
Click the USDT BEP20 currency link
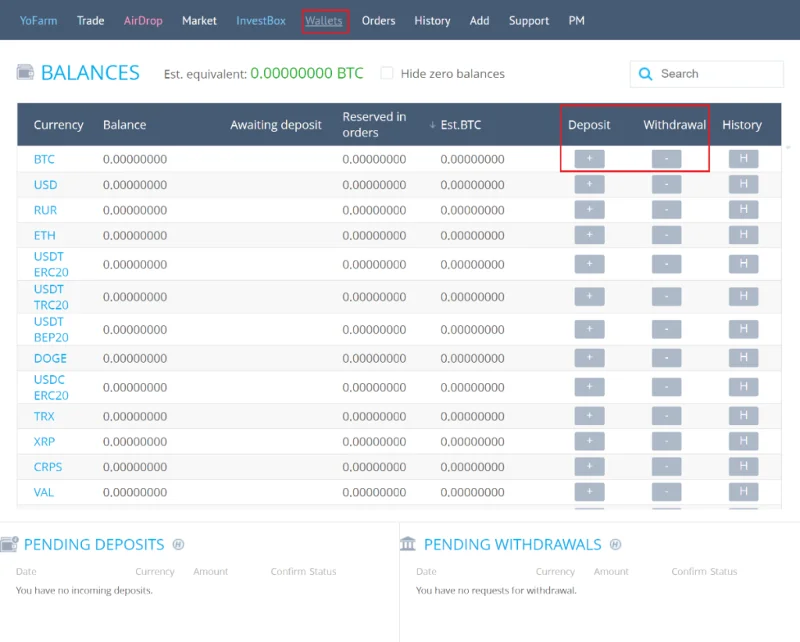(51, 329)
